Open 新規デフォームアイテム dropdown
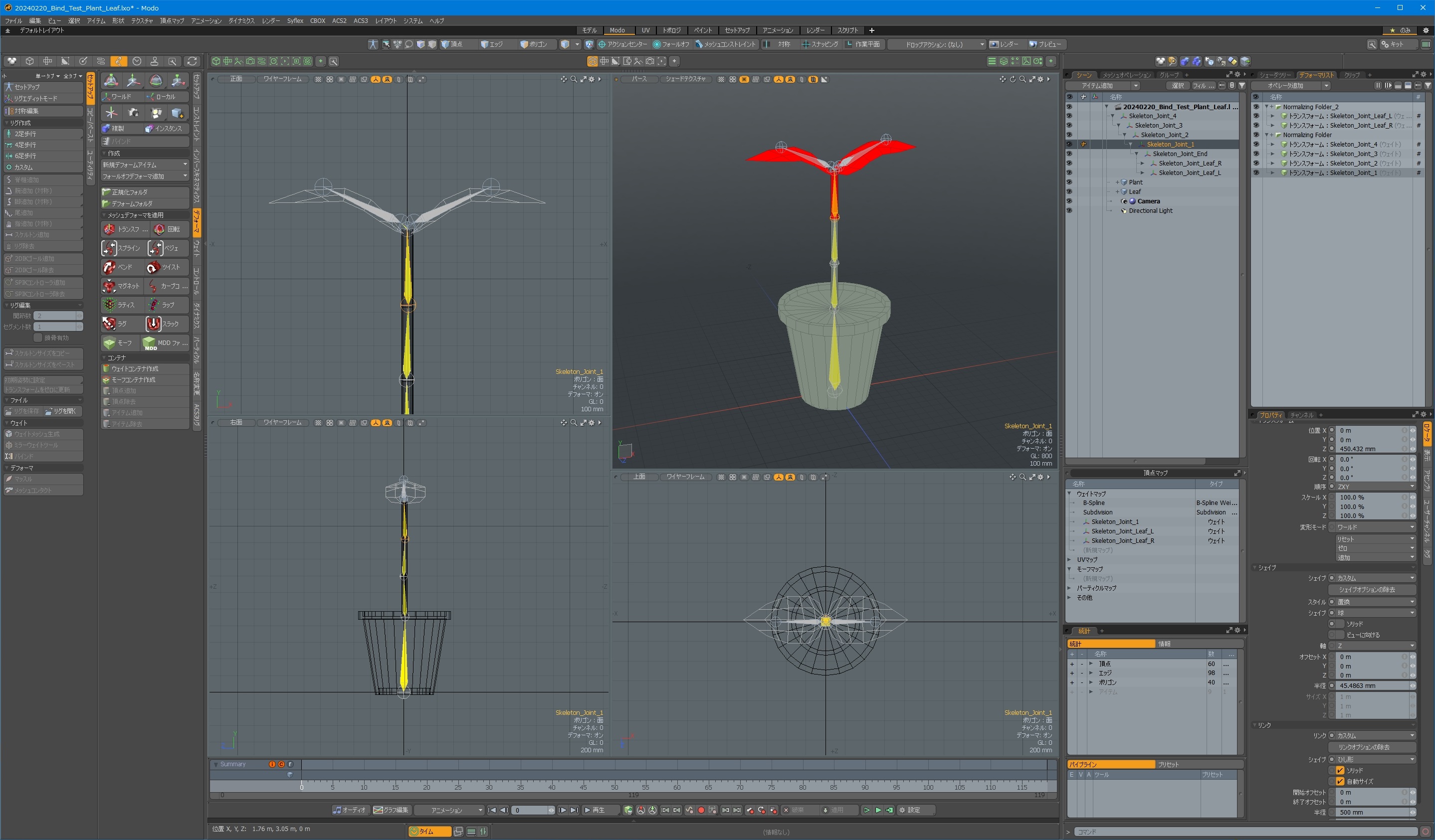The image size is (1435, 840). pos(145,165)
